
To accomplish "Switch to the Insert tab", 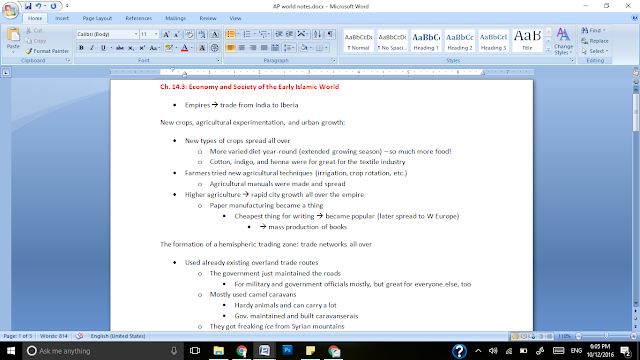I will tap(62, 18).
